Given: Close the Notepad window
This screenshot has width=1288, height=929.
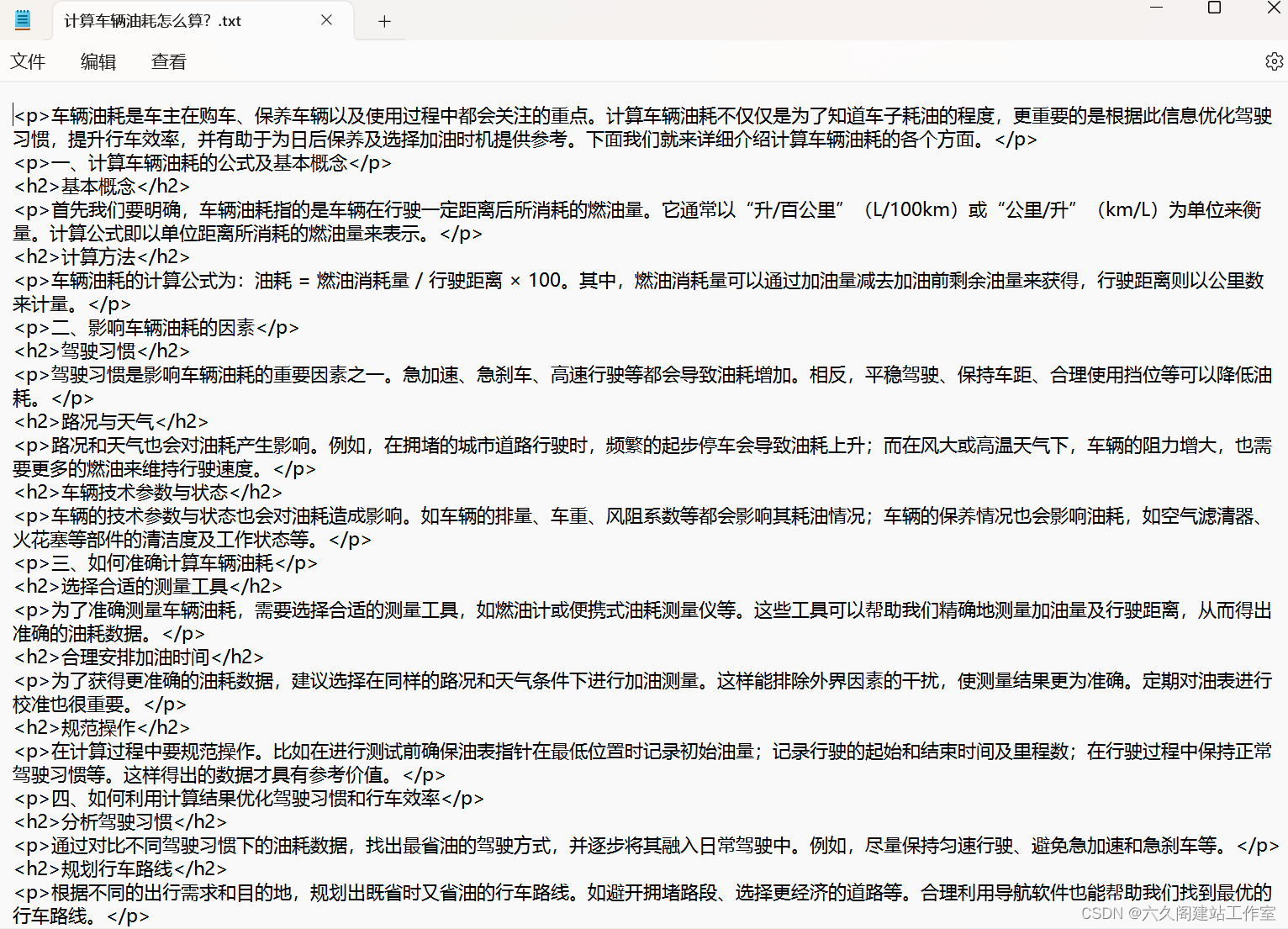Looking at the screenshot, I should coord(1273,8).
